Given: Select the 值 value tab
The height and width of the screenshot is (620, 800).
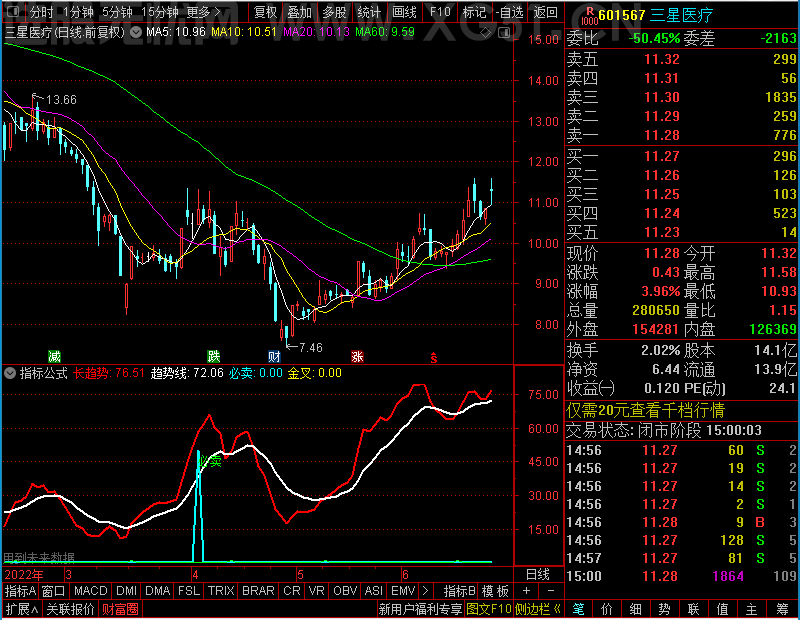Looking at the screenshot, I should coord(723,609).
